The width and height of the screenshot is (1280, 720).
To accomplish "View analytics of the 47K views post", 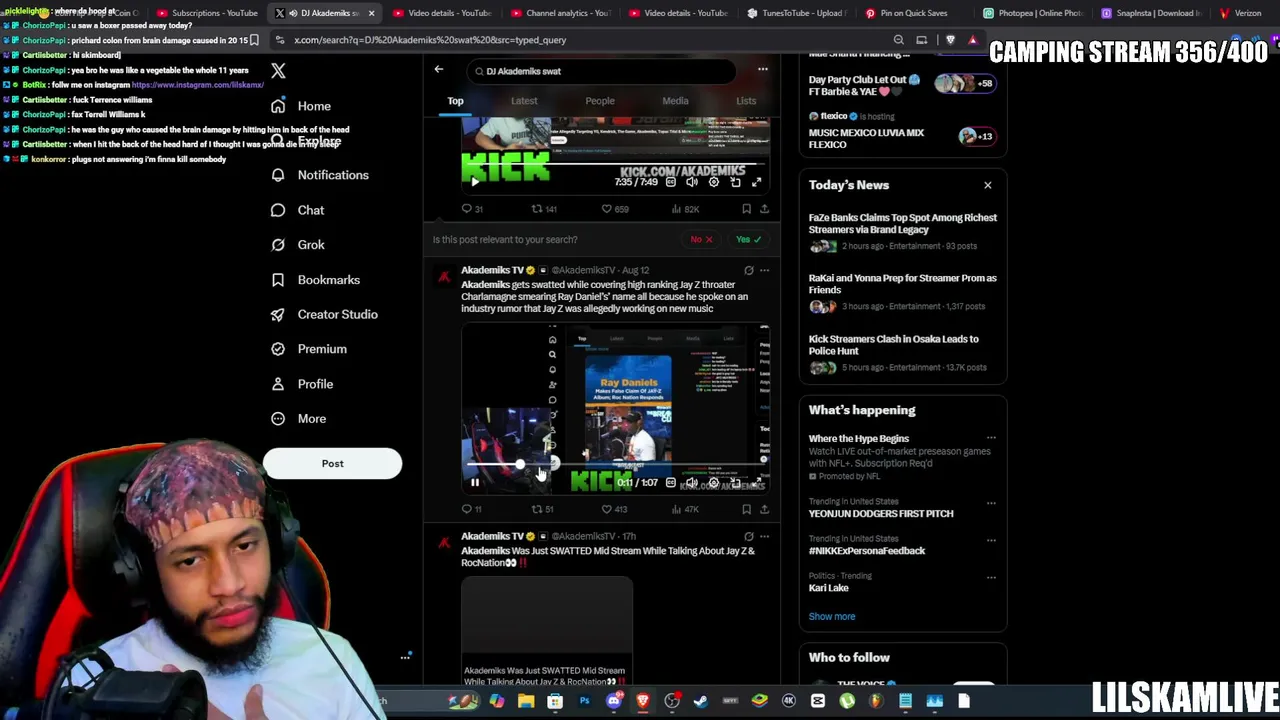I will click(x=685, y=509).
